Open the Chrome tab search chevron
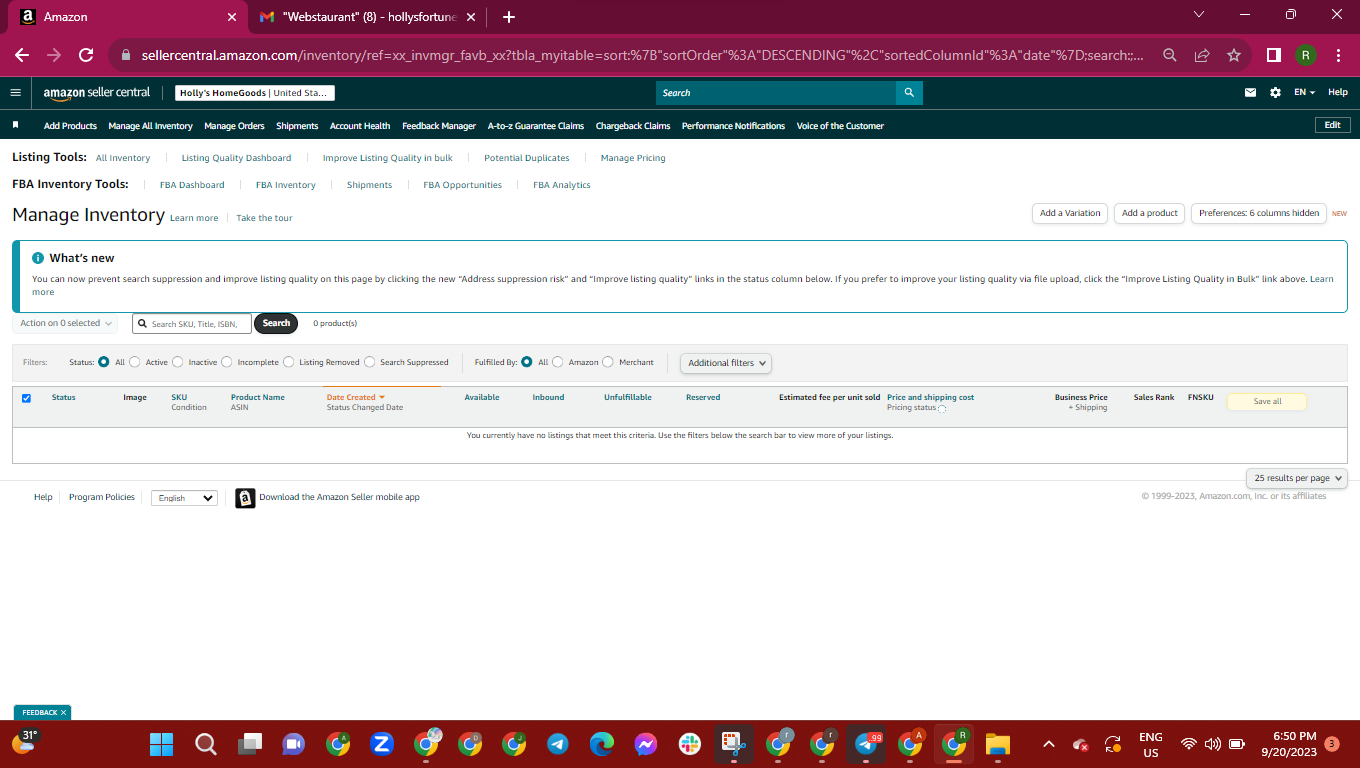Image resolution: width=1360 pixels, height=768 pixels. point(1199,15)
